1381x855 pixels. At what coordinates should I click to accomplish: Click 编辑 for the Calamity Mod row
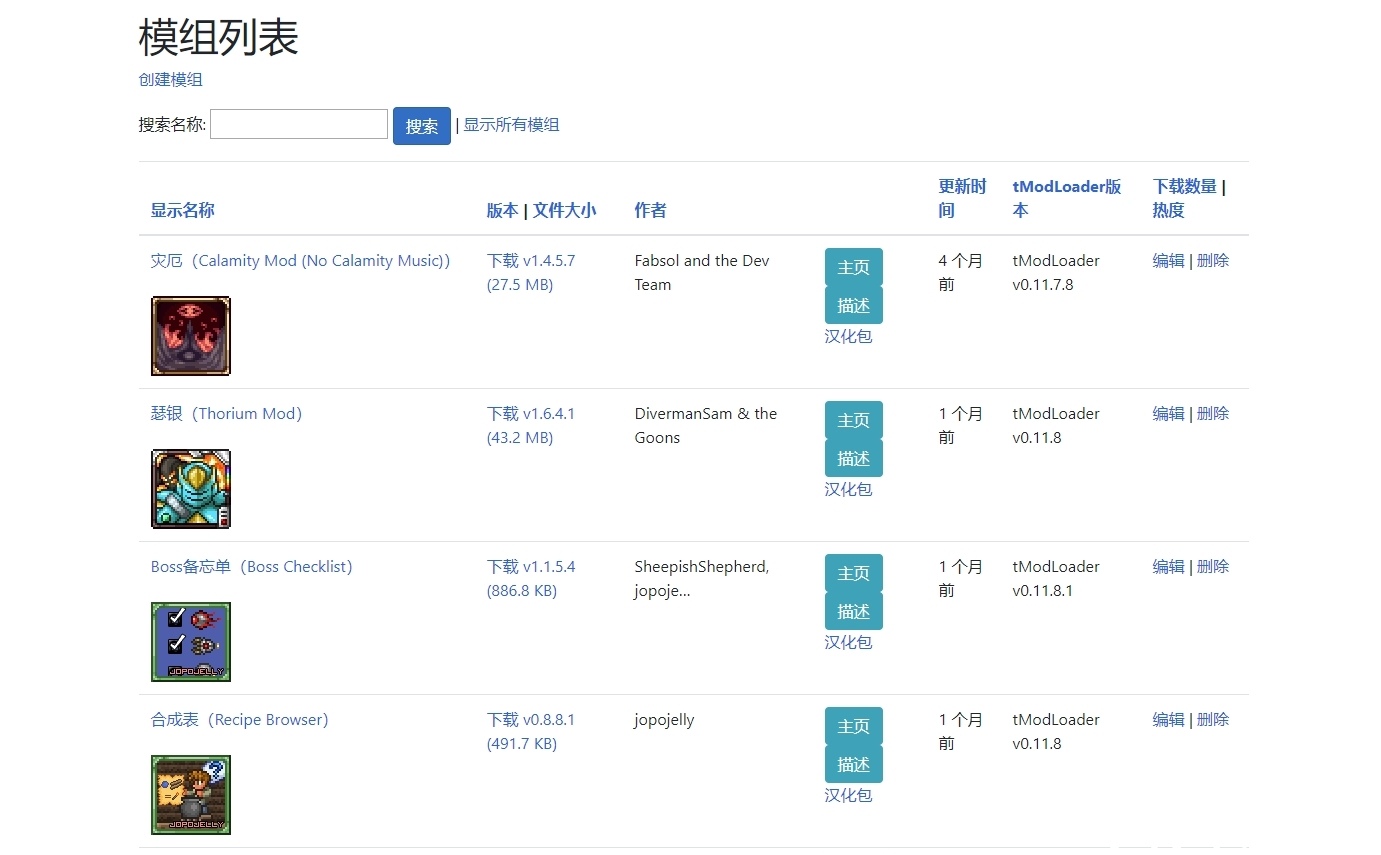tap(1168, 261)
